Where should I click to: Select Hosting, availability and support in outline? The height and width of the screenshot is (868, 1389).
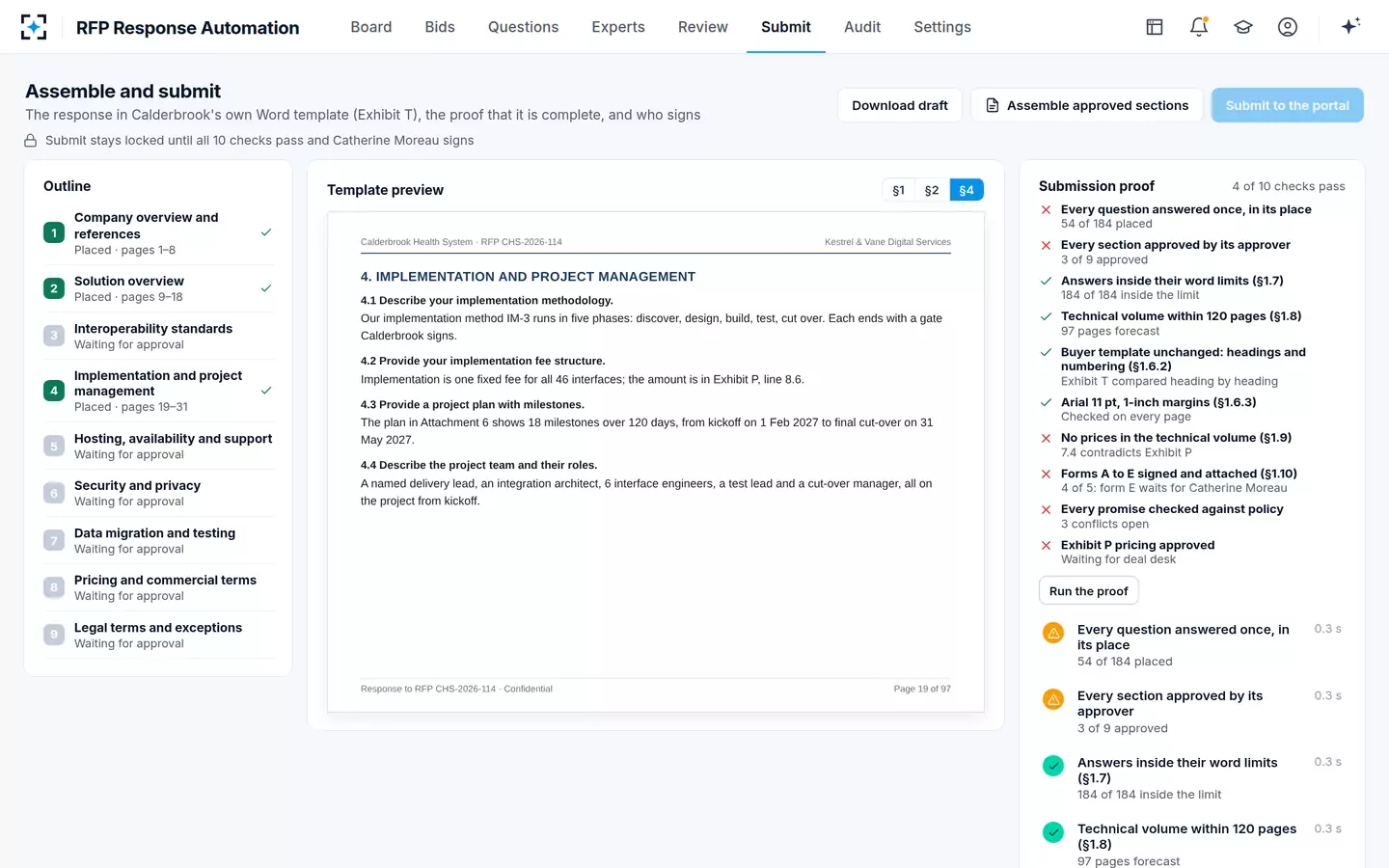[x=159, y=446]
